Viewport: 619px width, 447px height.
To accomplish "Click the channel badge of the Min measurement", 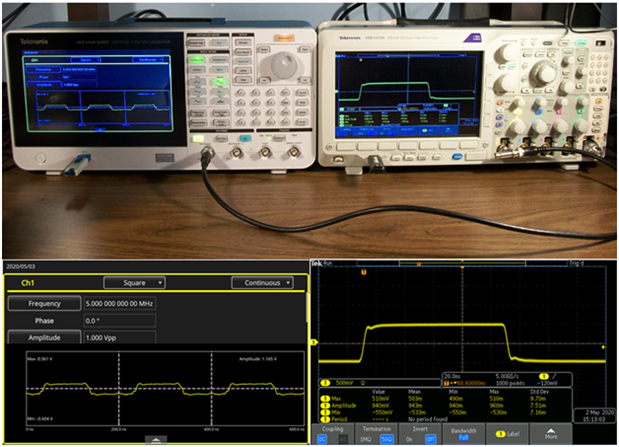I will pyautogui.click(x=325, y=412).
